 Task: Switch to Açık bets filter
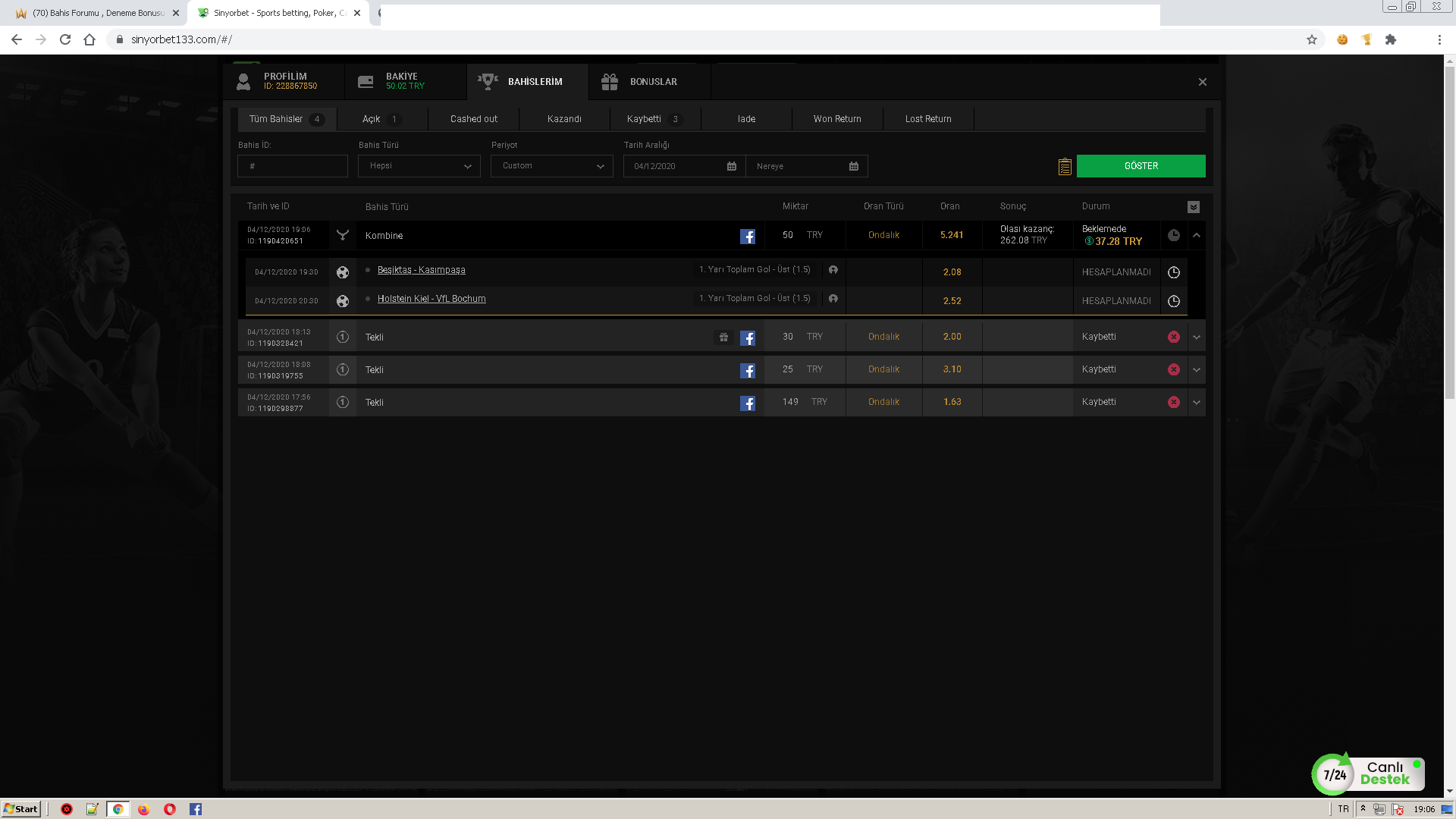click(381, 119)
